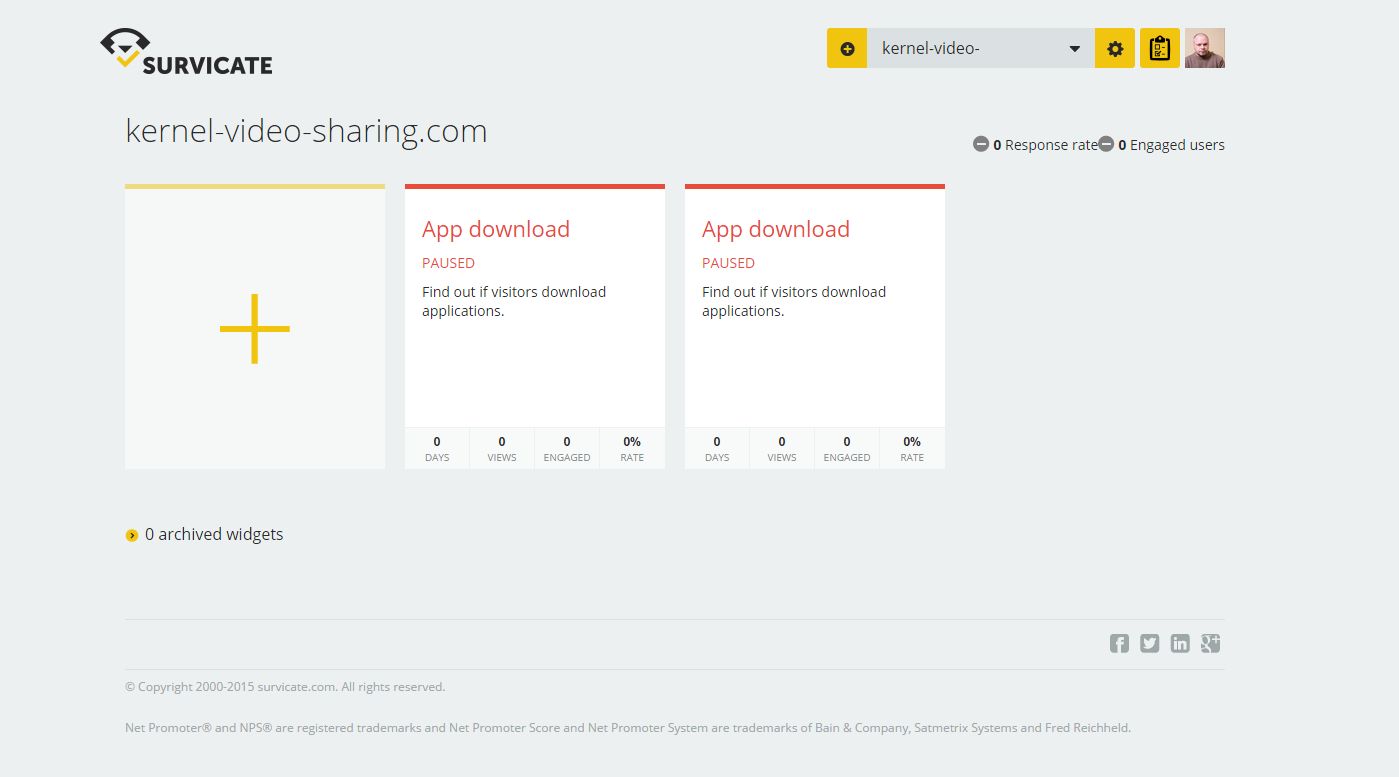Click the minus icon beside Response rate
1399x777 pixels.
[981, 144]
